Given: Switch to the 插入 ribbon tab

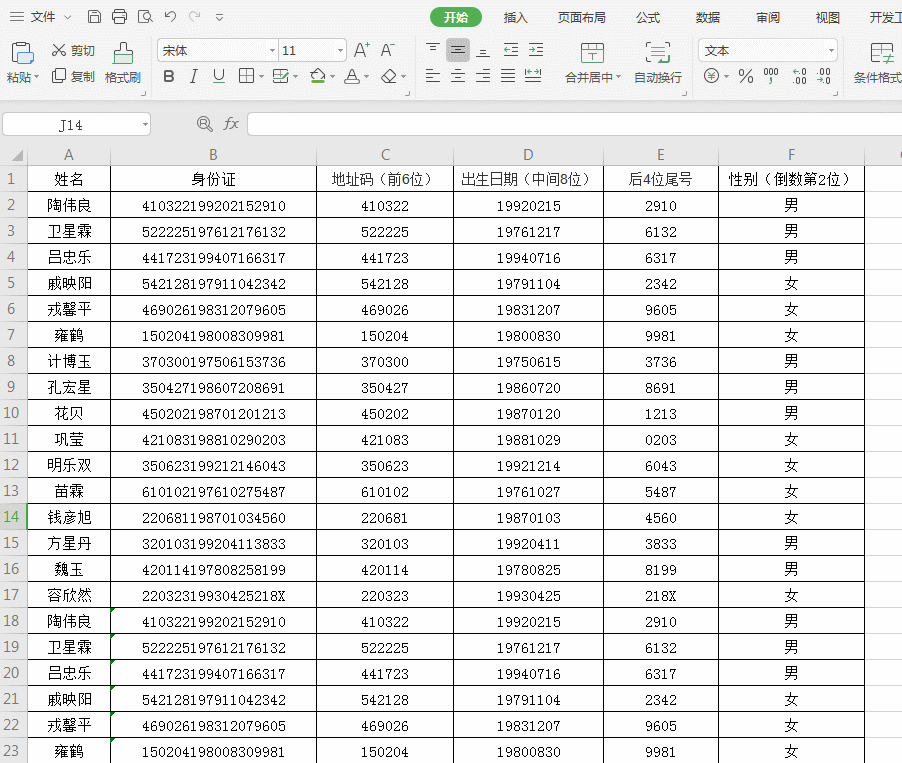Looking at the screenshot, I should coord(516,17).
